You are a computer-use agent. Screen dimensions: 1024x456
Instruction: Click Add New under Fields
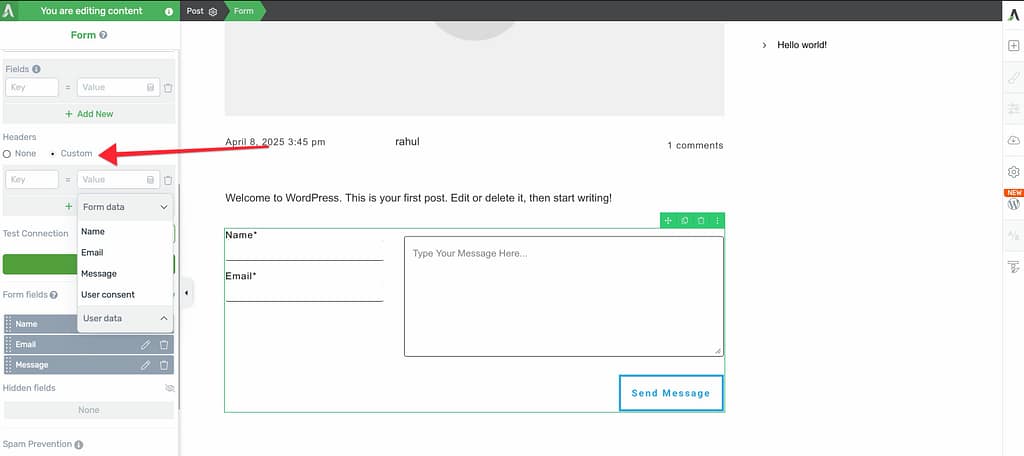pos(89,114)
